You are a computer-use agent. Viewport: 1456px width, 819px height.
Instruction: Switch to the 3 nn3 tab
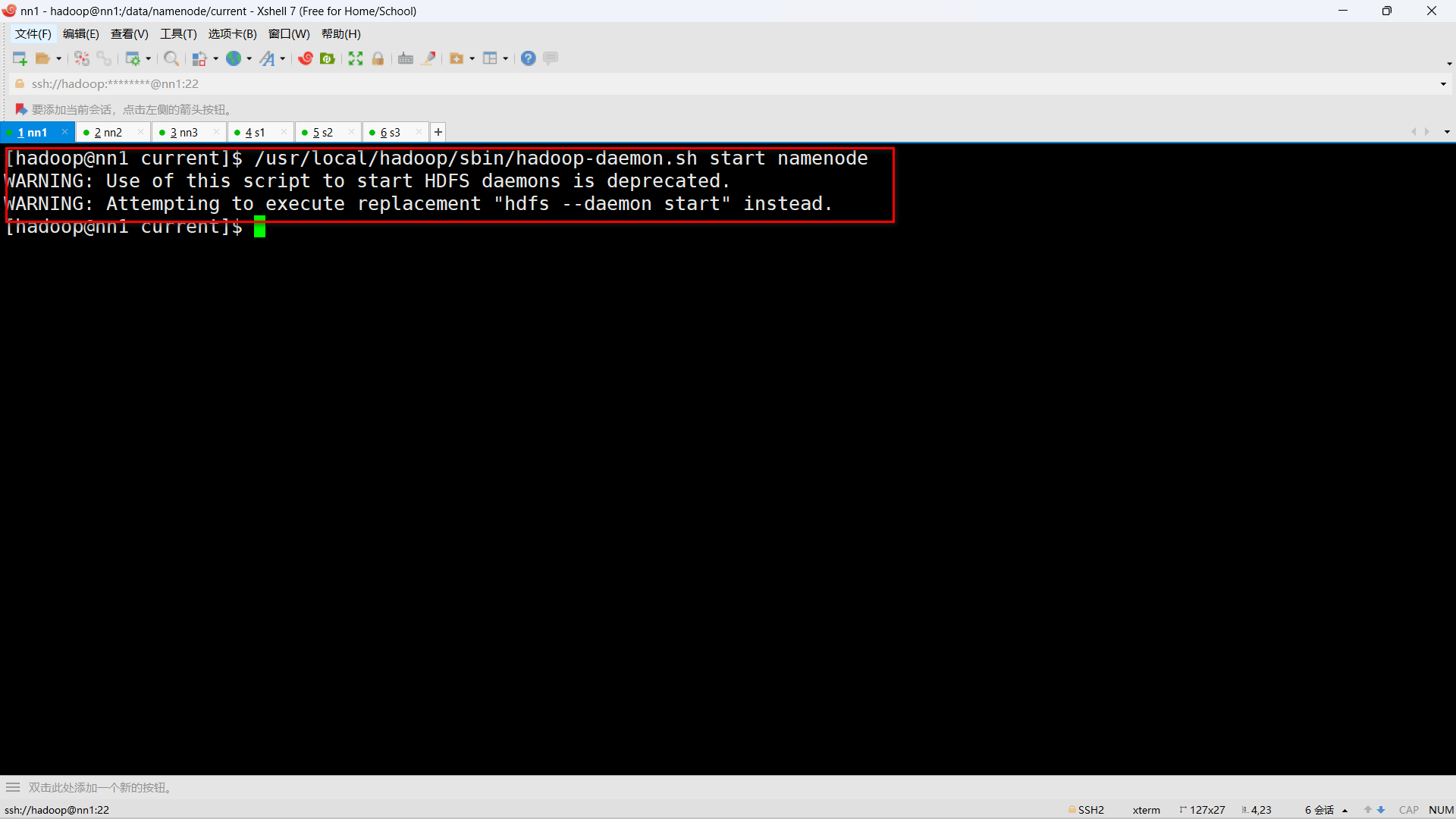coord(184,133)
